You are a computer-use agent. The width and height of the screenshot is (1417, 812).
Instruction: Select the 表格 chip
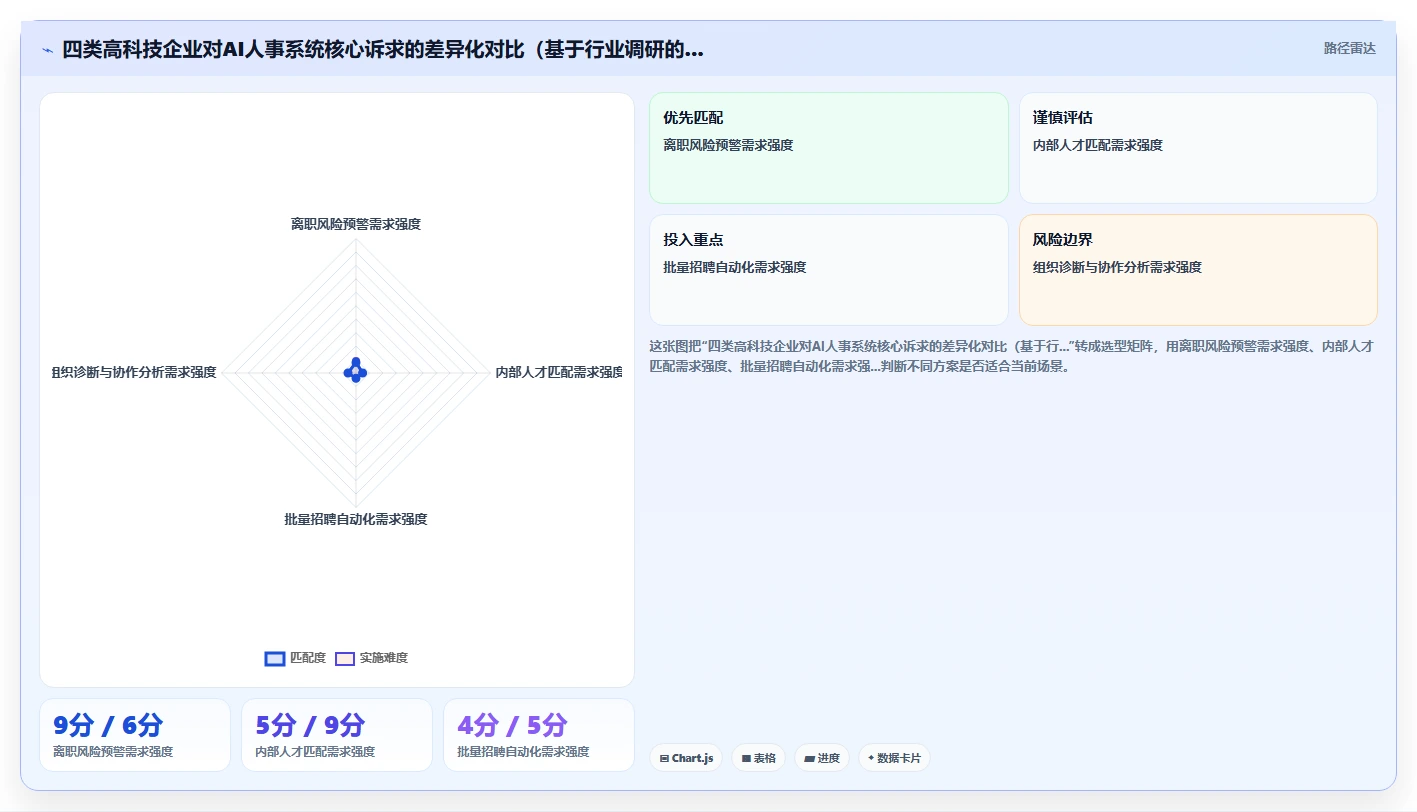[759, 758]
